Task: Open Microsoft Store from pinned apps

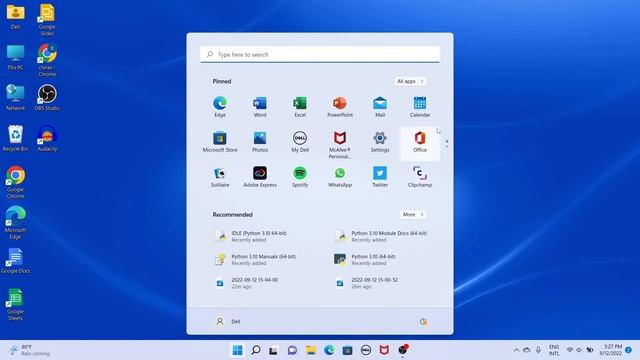Action: [220, 142]
